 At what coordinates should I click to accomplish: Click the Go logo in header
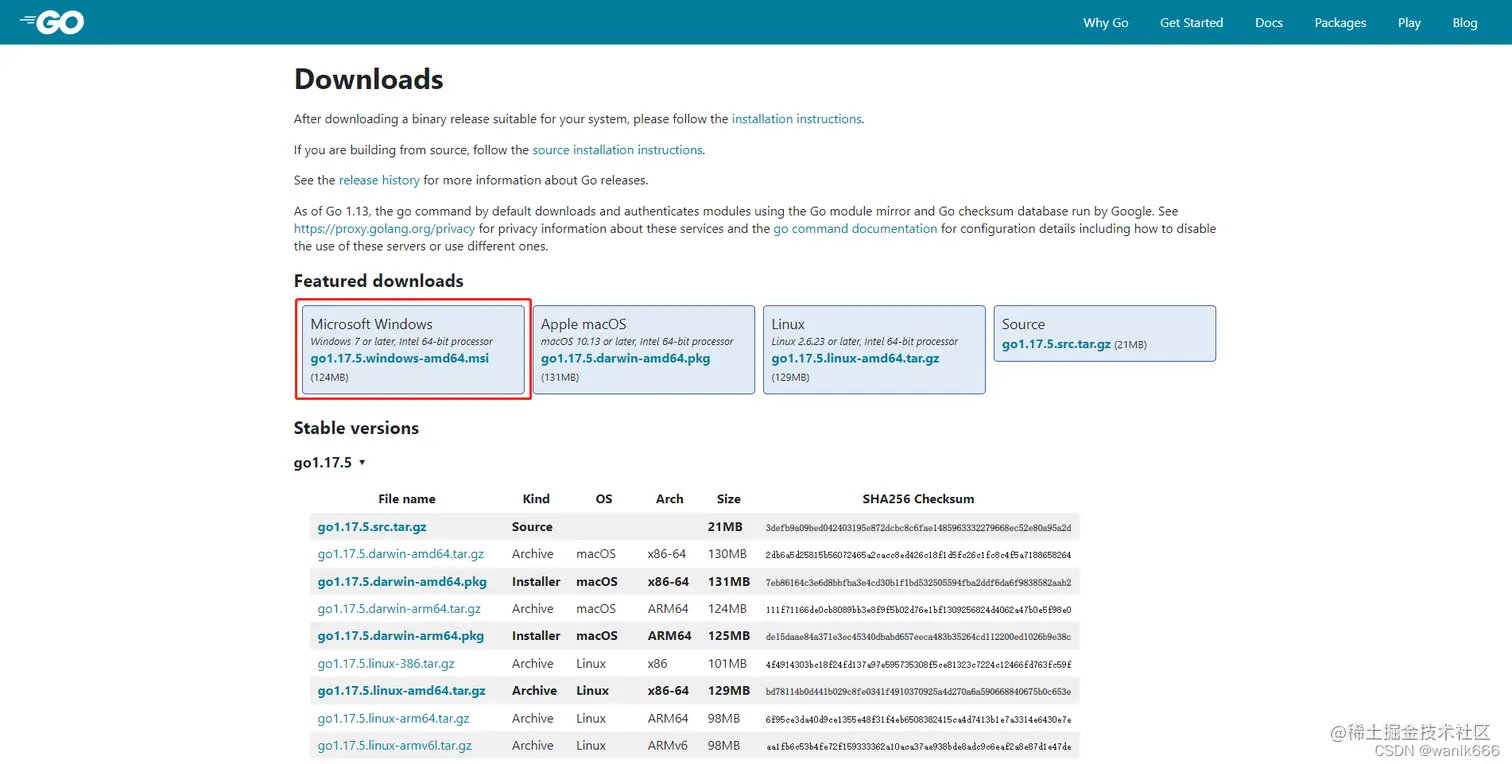coord(51,22)
